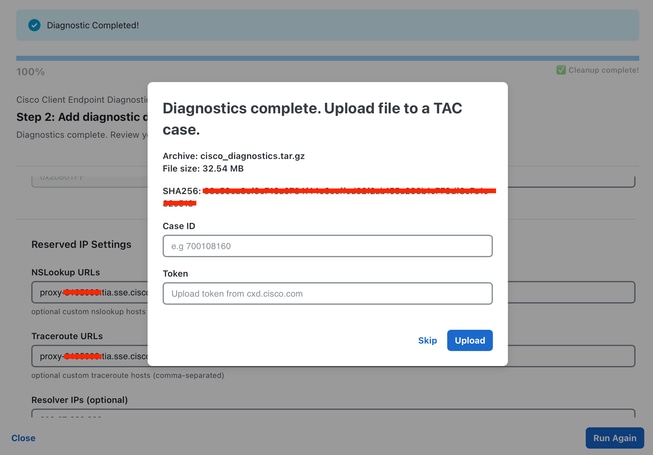The height and width of the screenshot is (455, 653).
Task: Click the NSLookup URLs input field
Action: (x=333, y=292)
